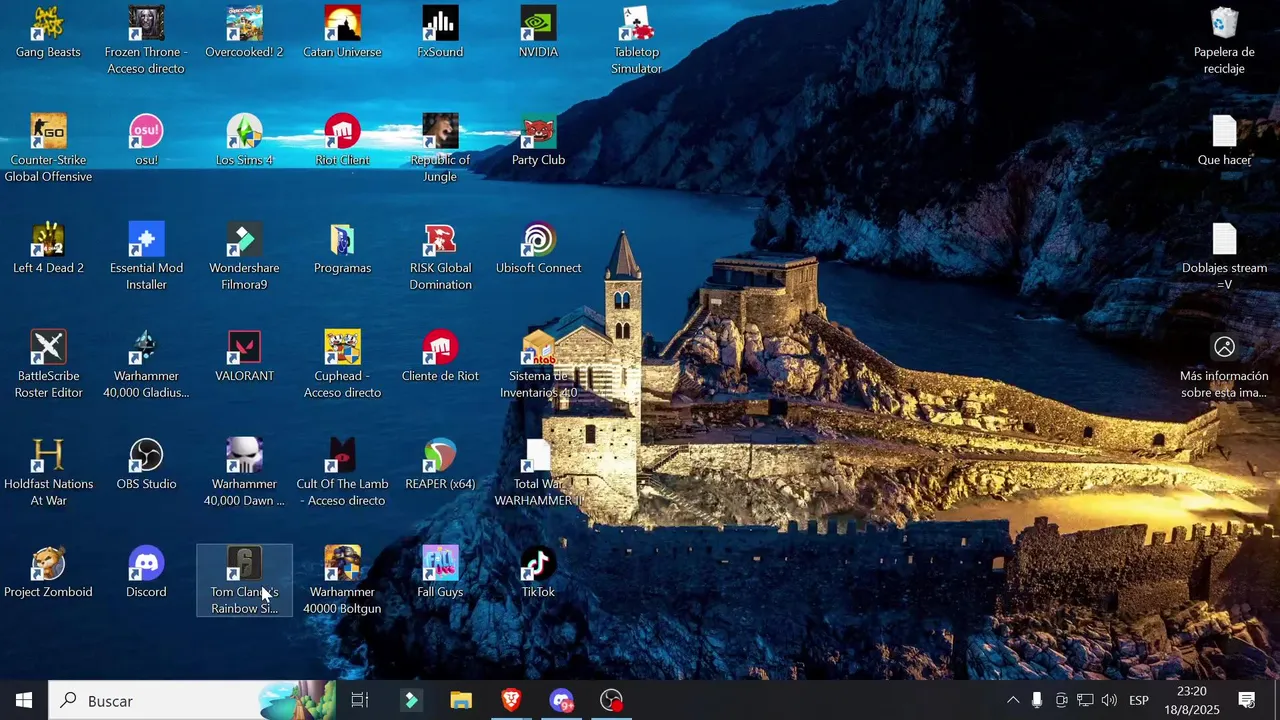1280x720 pixels.
Task: Select the Warhammer 40,000 Gladius shortcut
Action: pyautogui.click(x=146, y=365)
